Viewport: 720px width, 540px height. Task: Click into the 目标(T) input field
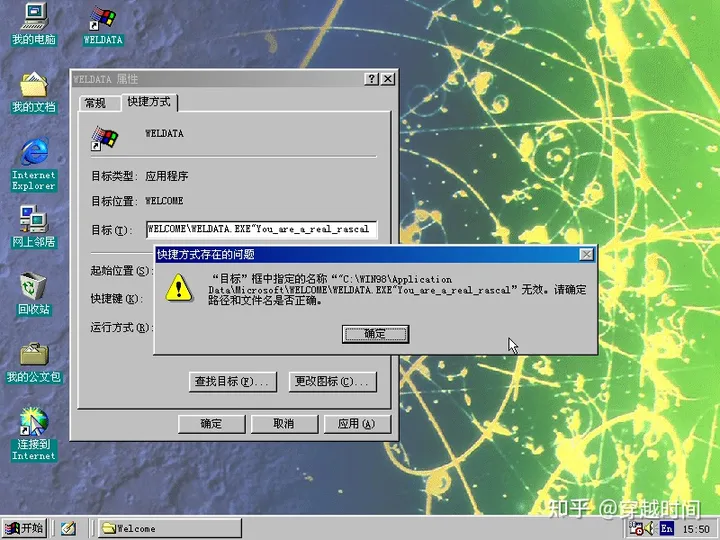click(261, 229)
